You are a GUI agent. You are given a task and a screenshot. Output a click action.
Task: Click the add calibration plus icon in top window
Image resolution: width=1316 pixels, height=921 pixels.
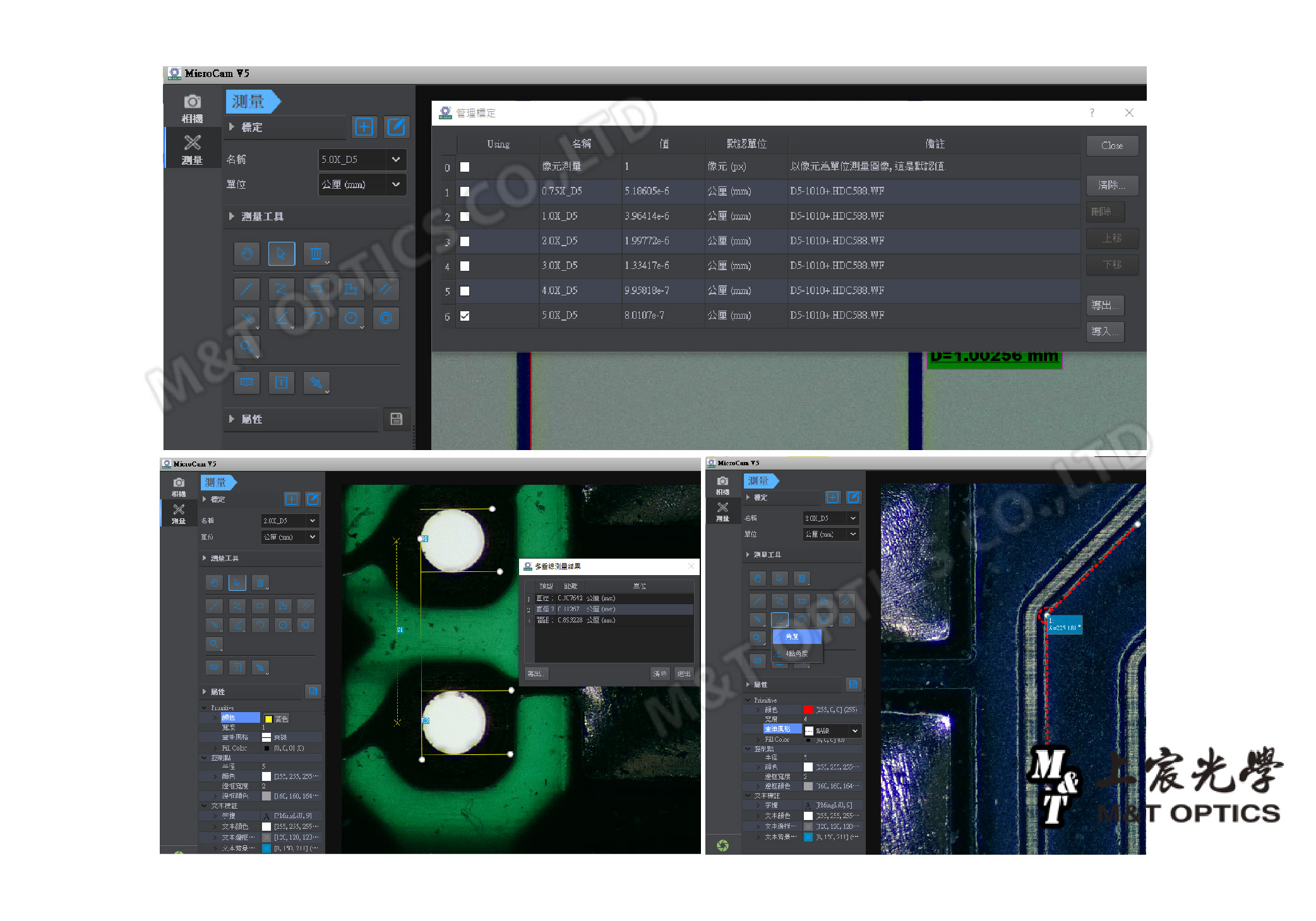pyautogui.click(x=364, y=127)
